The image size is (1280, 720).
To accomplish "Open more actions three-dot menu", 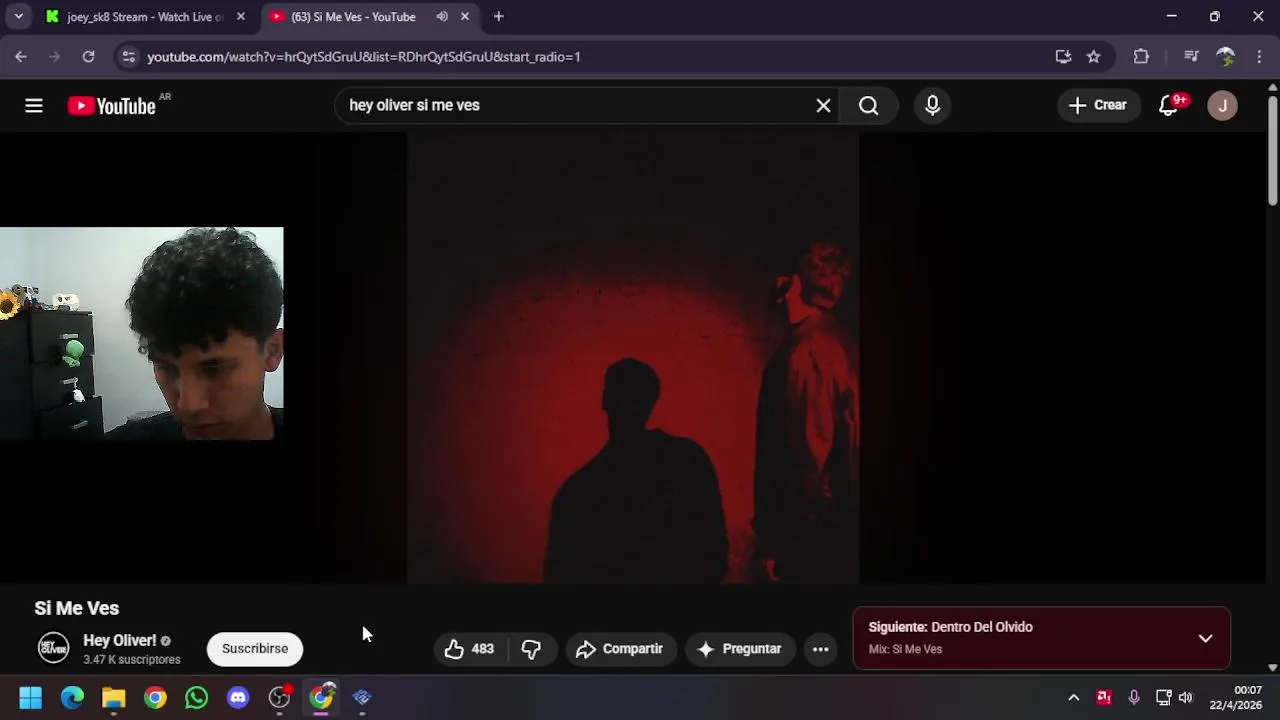I will pyautogui.click(x=820, y=649).
